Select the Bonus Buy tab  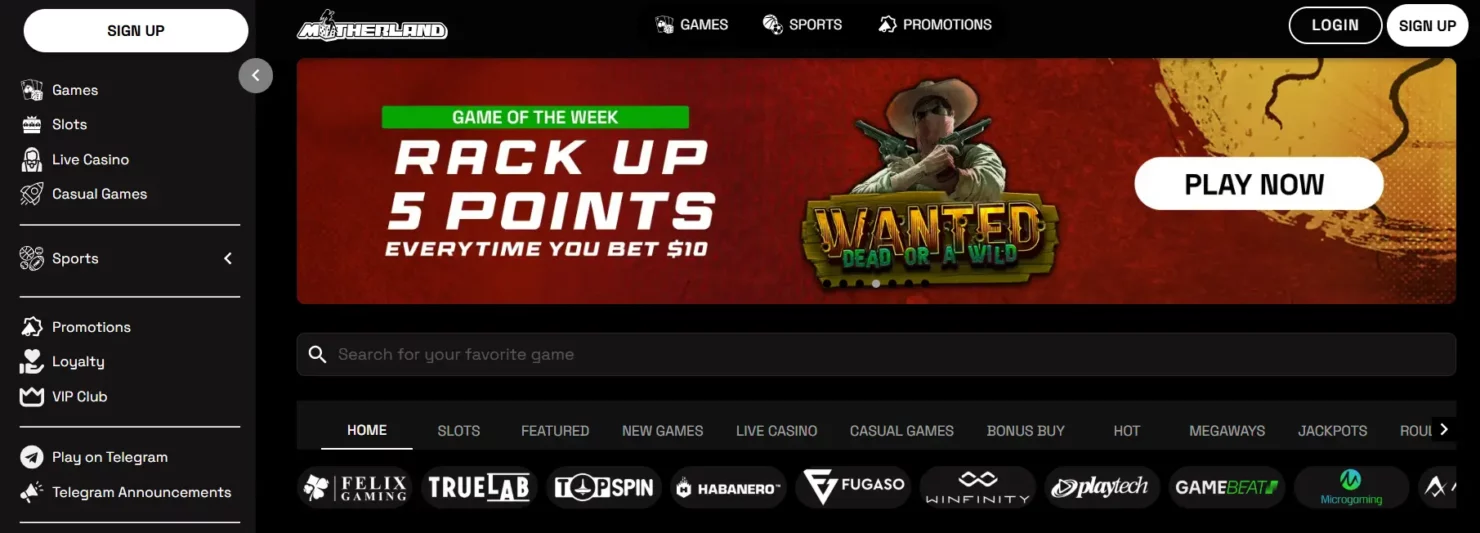point(1025,431)
